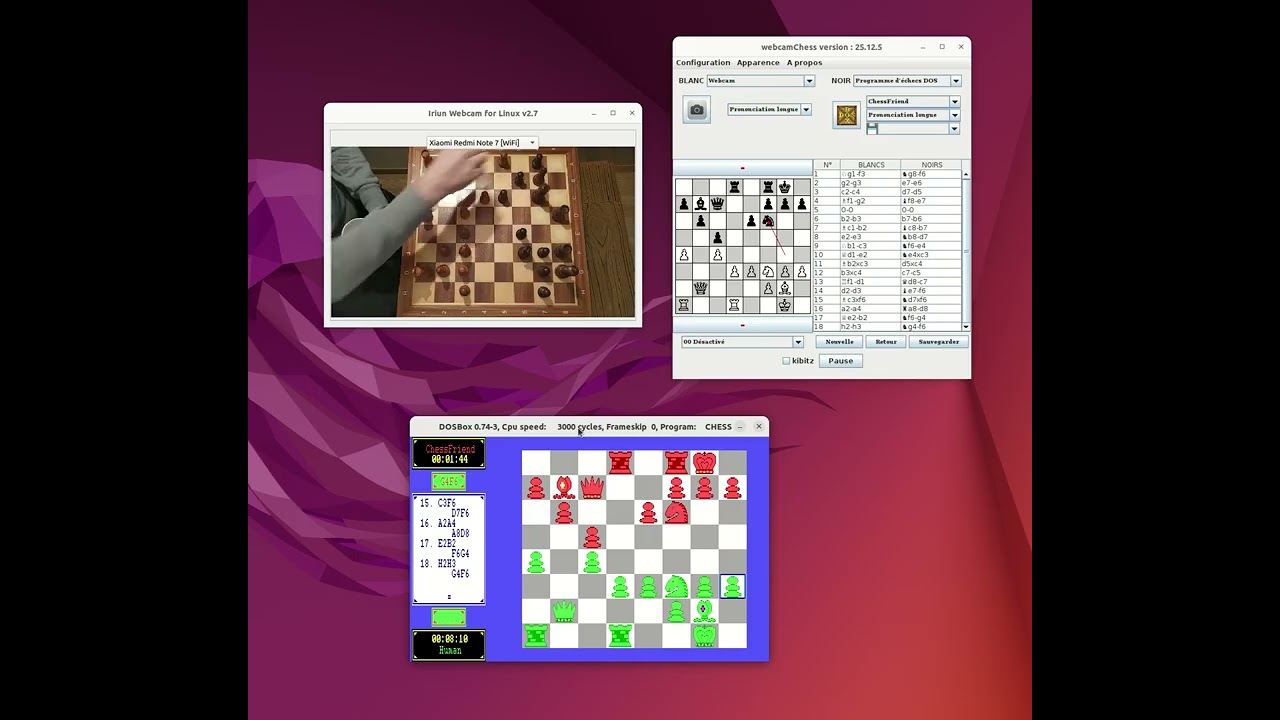
Task: Click the red rook on d8 in DOSBox
Action: [620, 462]
